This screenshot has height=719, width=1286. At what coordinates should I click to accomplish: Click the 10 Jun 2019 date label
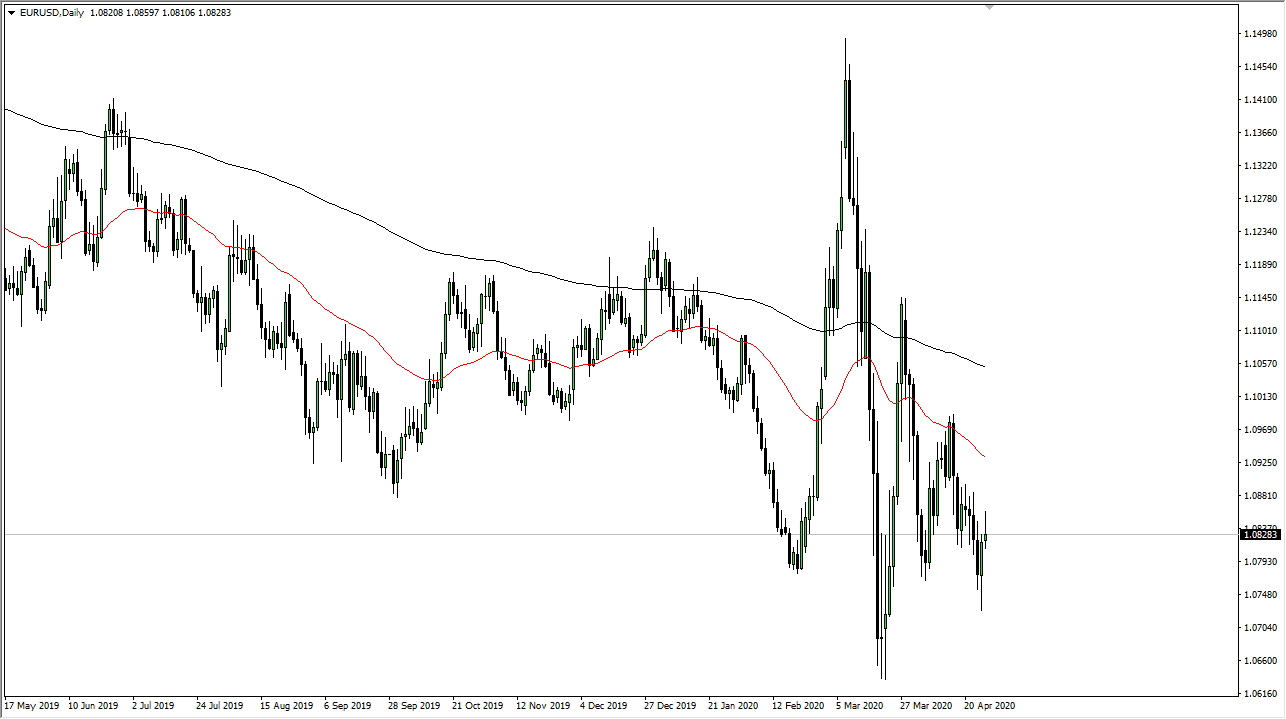pyautogui.click(x=93, y=706)
